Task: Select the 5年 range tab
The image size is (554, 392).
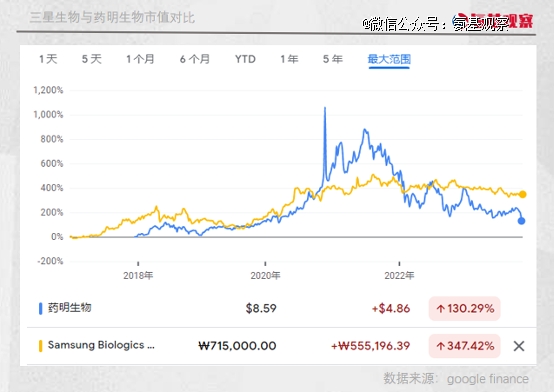Action: click(333, 59)
